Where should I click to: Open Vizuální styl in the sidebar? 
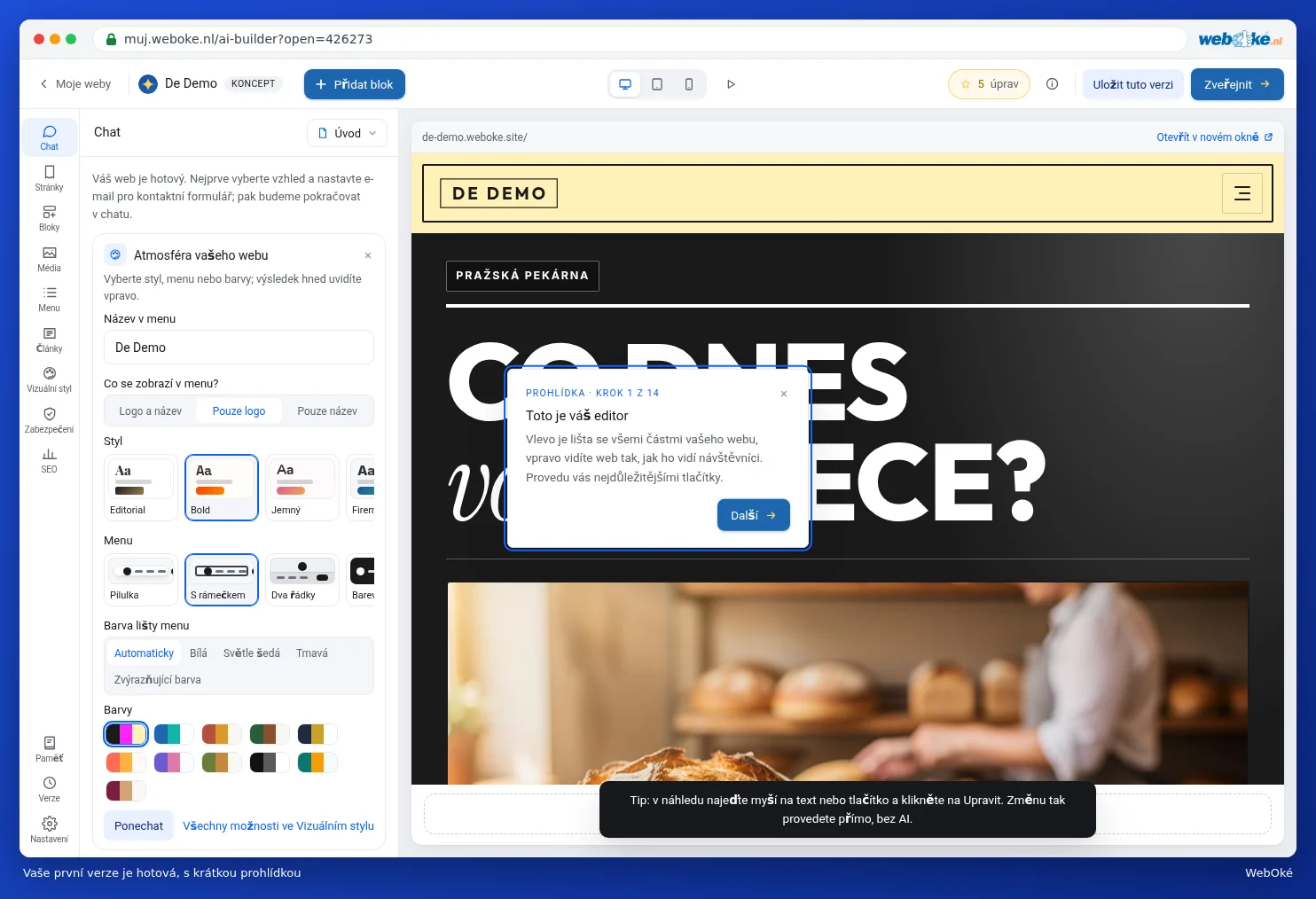pyautogui.click(x=49, y=379)
